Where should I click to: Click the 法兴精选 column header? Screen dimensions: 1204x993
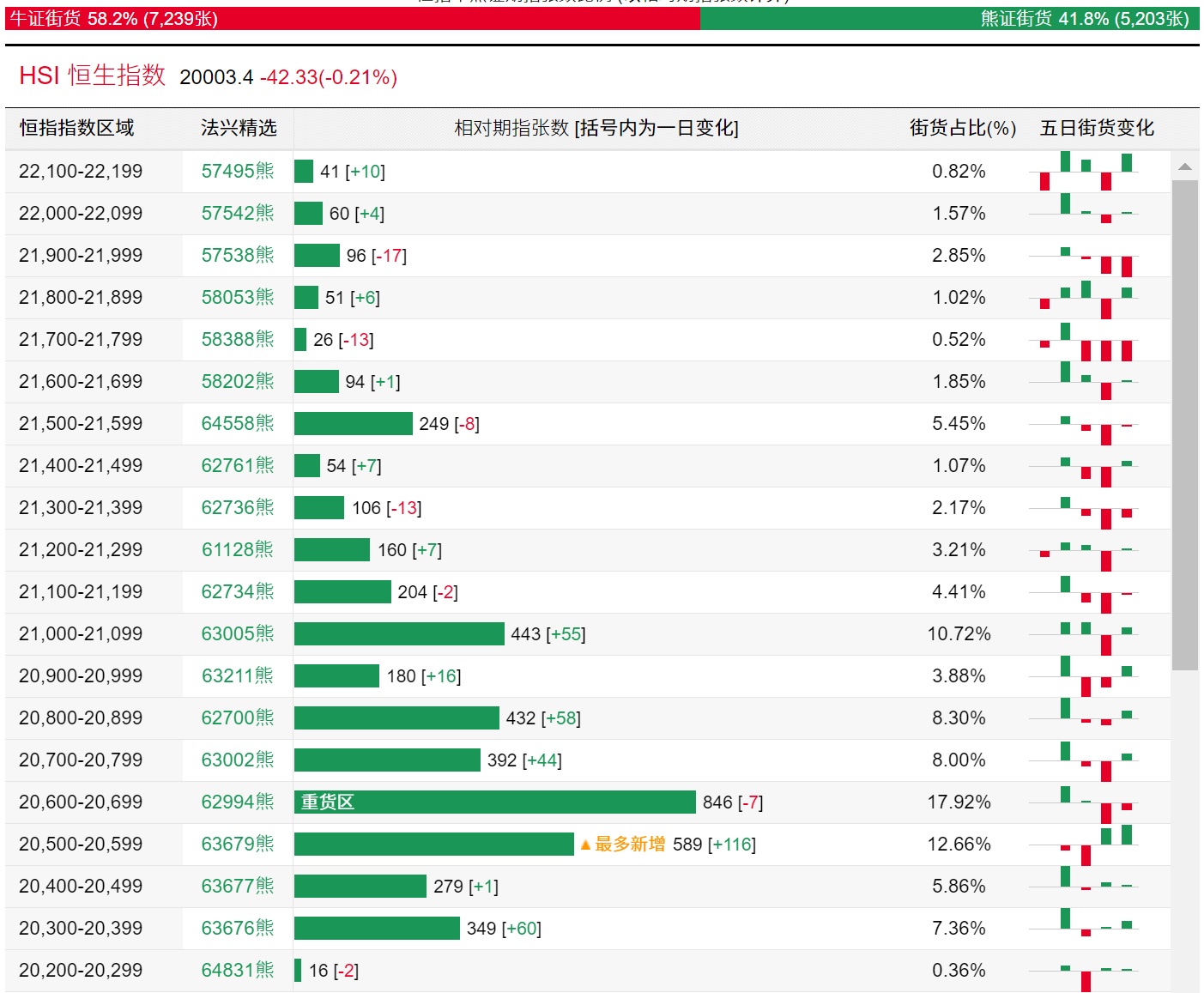pos(239,128)
